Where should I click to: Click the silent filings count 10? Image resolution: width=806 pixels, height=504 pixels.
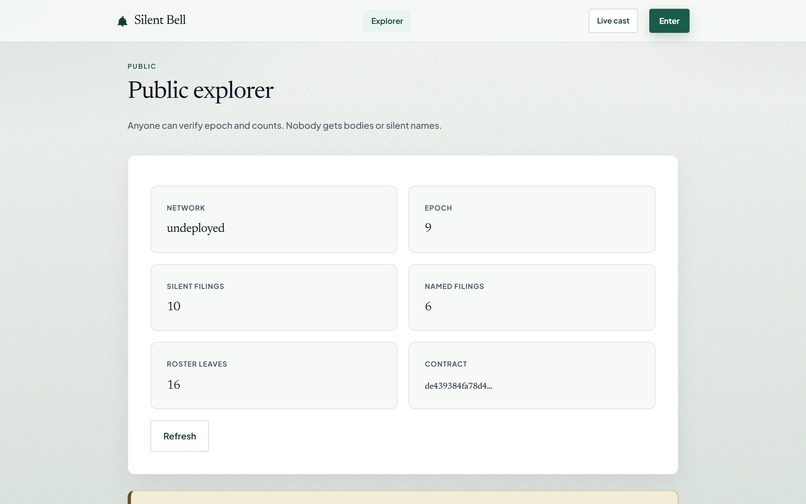point(174,307)
